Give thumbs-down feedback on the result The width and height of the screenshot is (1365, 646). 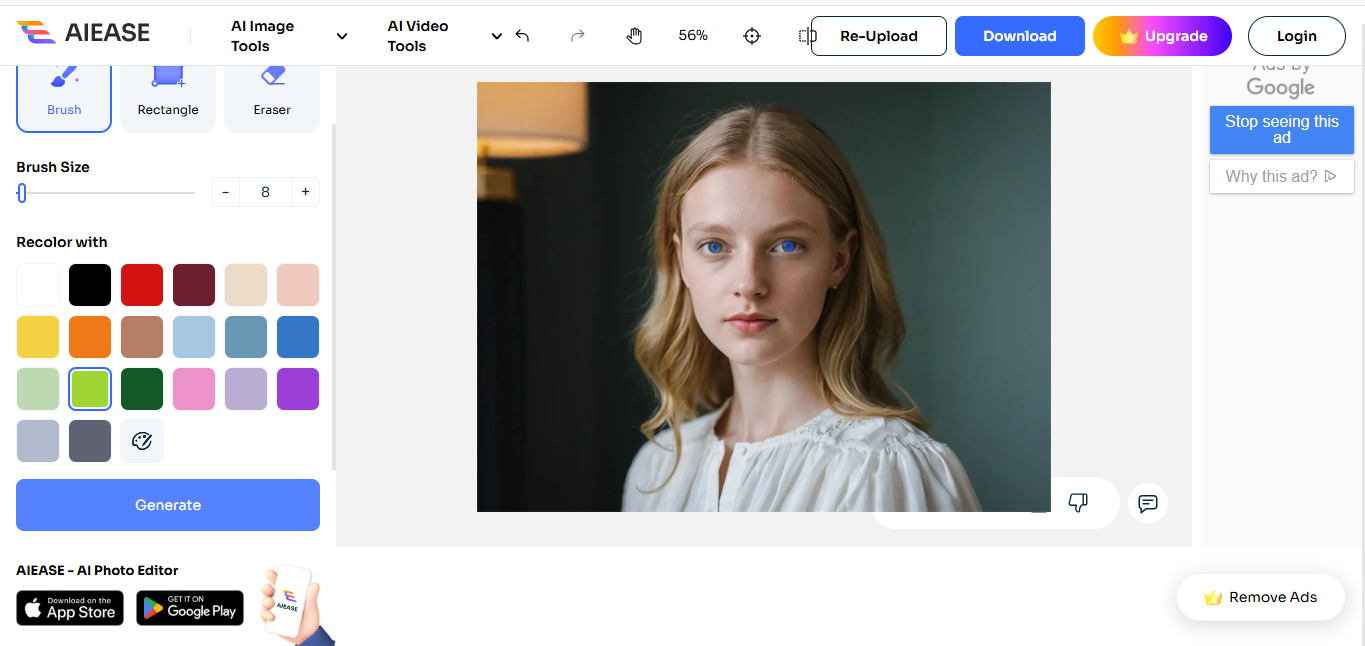[x=1077, y=503]
